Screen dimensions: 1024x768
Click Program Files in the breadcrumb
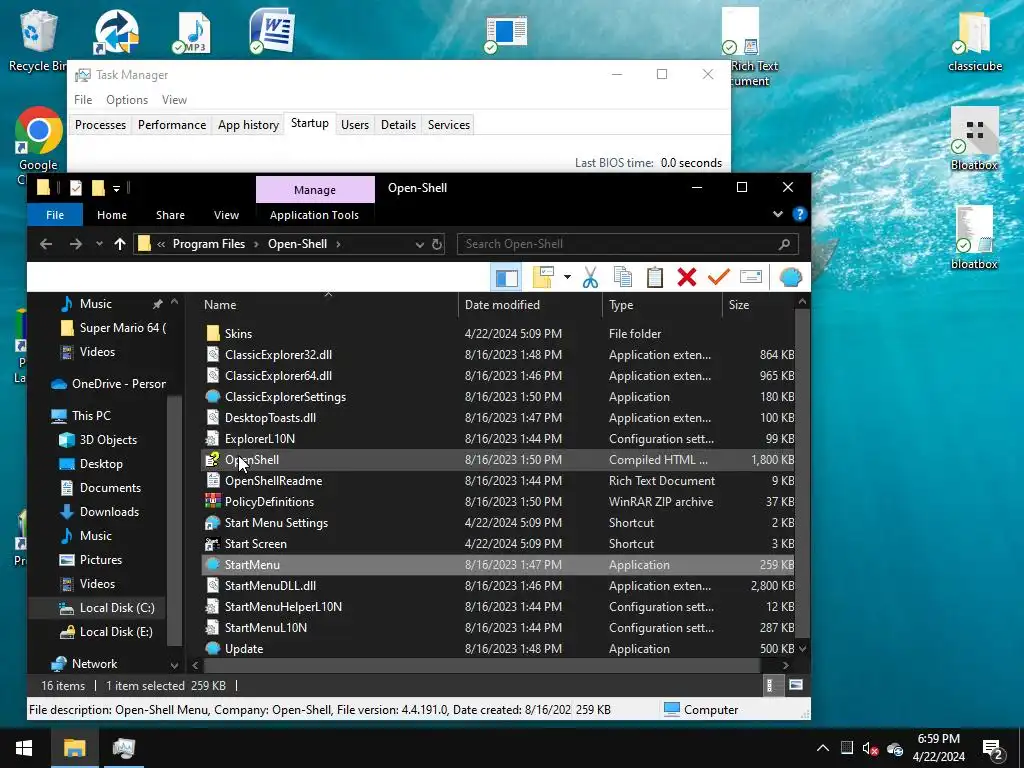209,244
